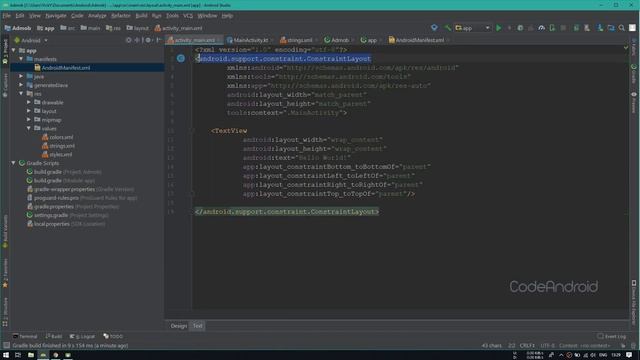Open File Explorer from taskbar
Screen dimensions: 640x360
coord(31,355)
